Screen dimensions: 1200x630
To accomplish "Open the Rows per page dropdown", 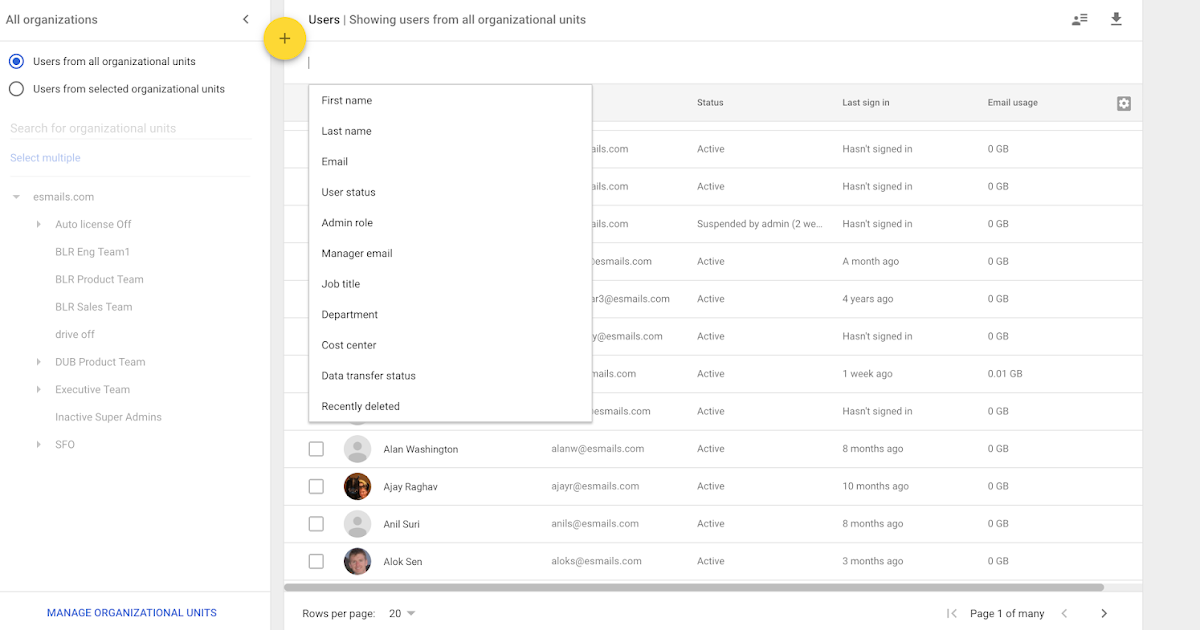I will [x=401, y=613].
